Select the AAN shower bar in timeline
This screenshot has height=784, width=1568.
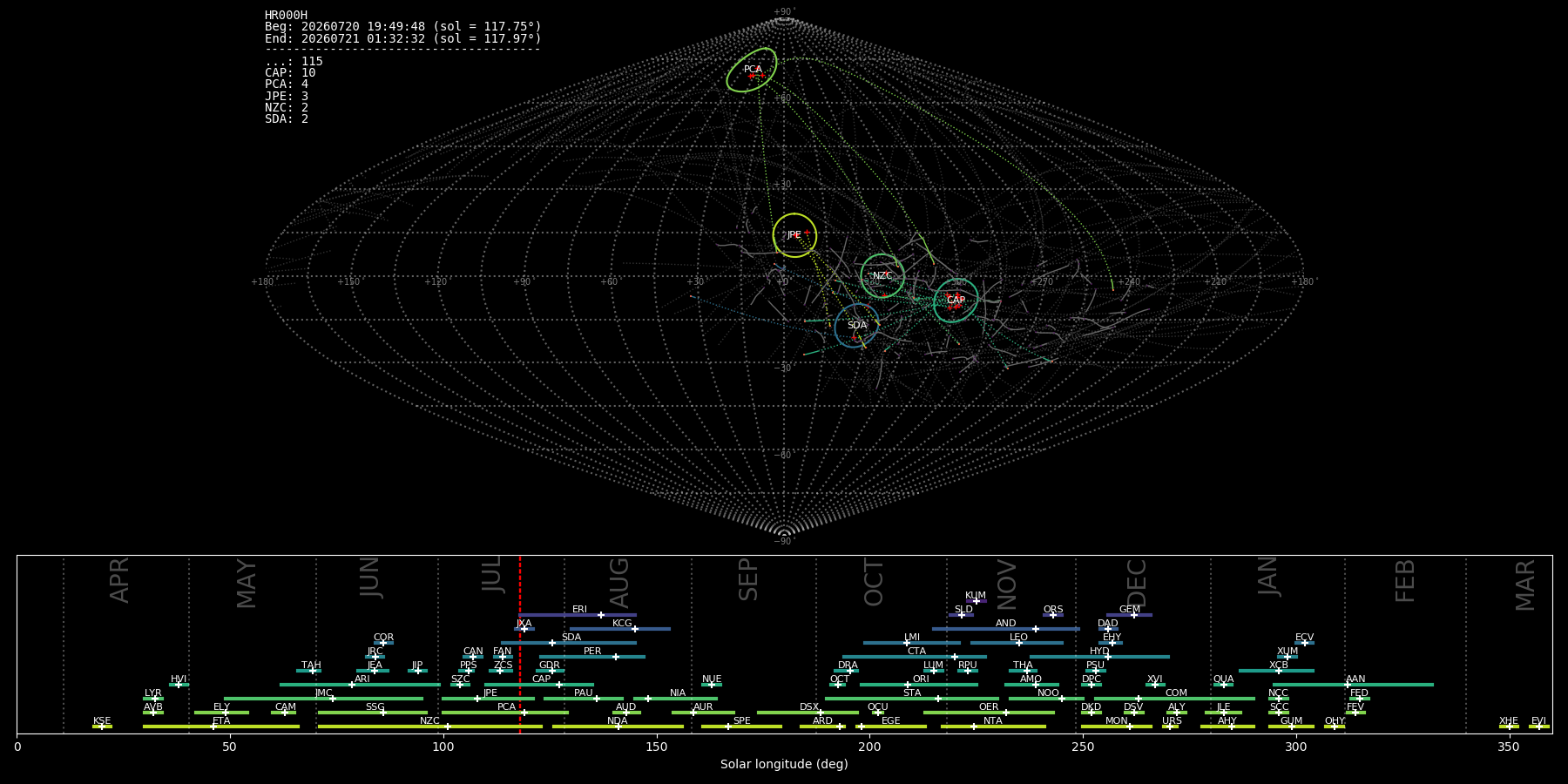(1351, 685)
